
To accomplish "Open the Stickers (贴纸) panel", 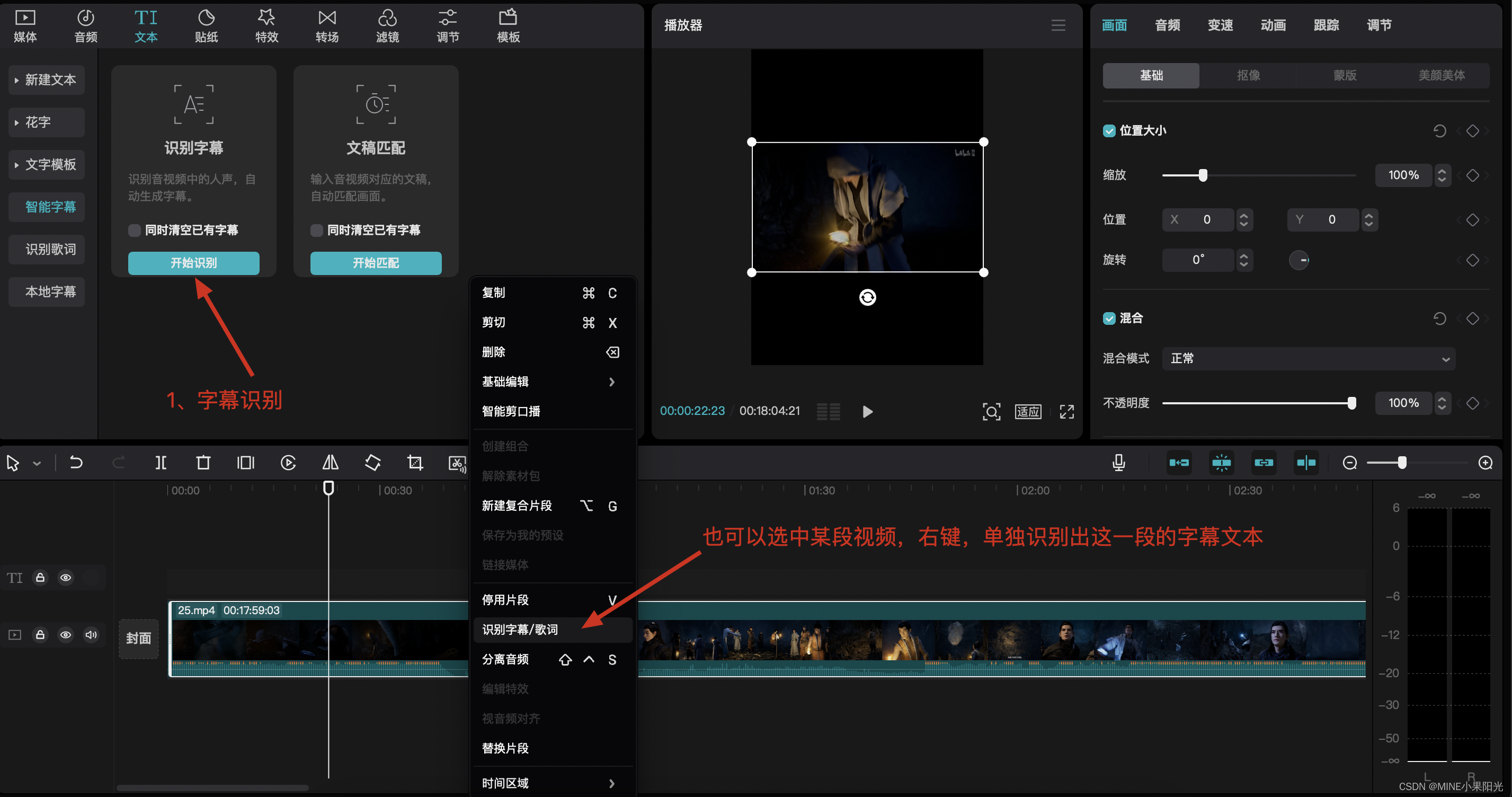I will coord(206,26).
